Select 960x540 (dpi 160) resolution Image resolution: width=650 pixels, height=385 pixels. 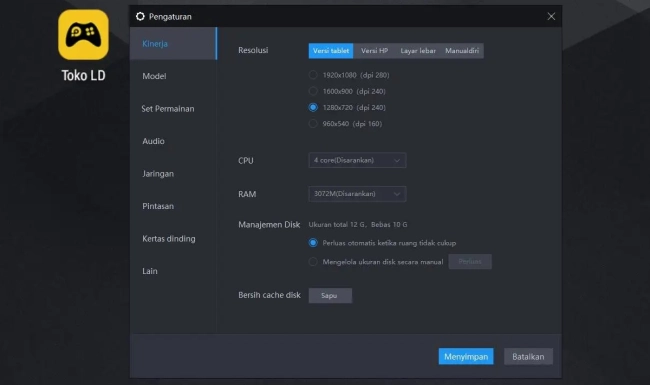[x=313, y=123]
